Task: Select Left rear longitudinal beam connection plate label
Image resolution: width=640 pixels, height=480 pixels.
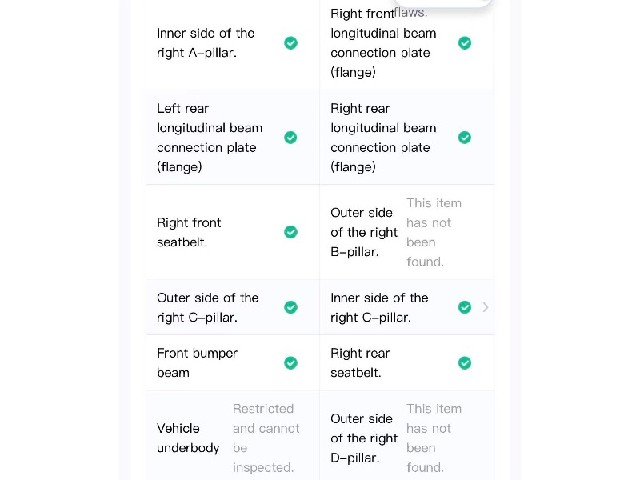Action: pyautogui.click(x=210, y=138)
